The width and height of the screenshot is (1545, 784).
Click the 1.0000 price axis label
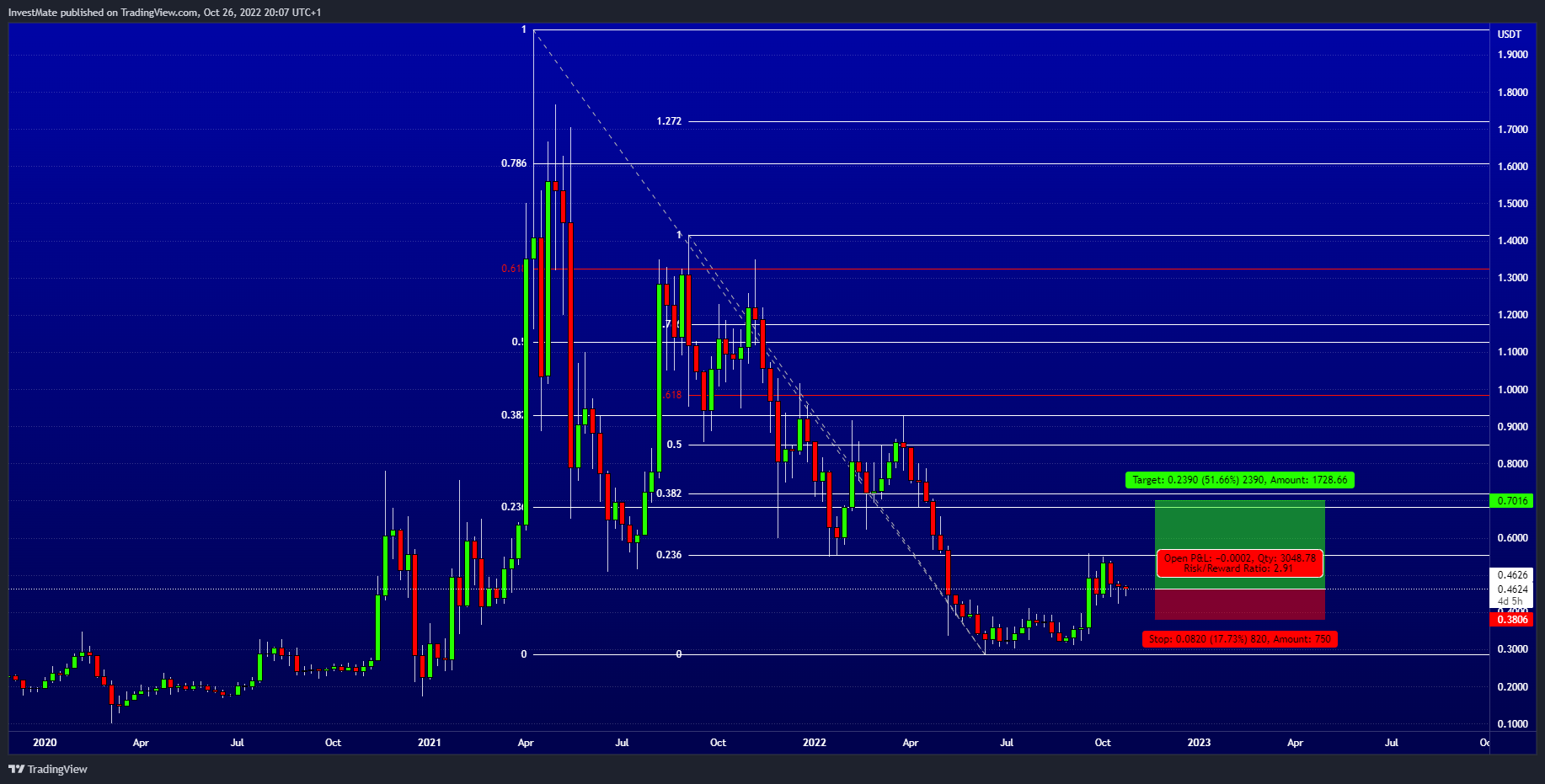click(x=1512, y=390)
